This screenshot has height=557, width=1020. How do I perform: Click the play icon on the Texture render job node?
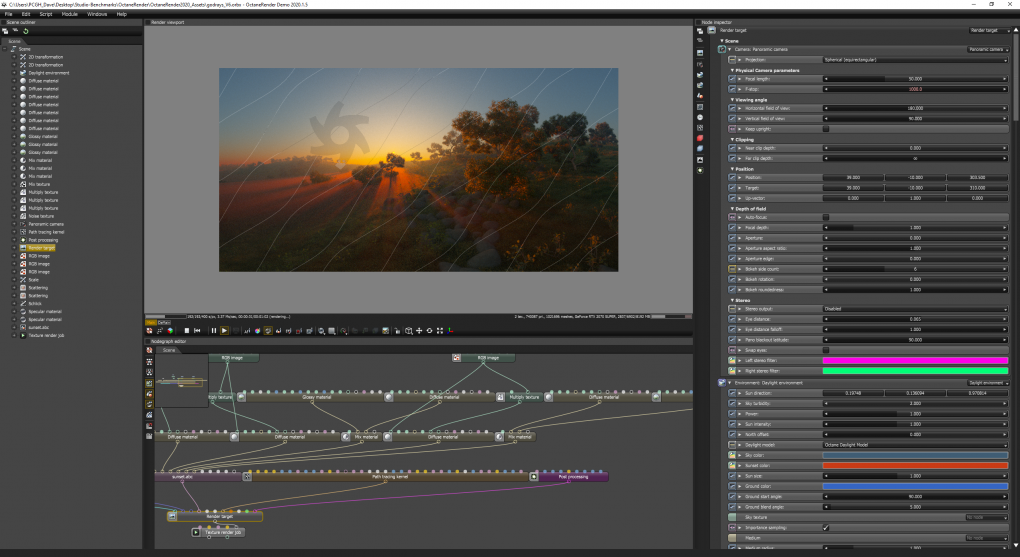[x=196, y=532]
